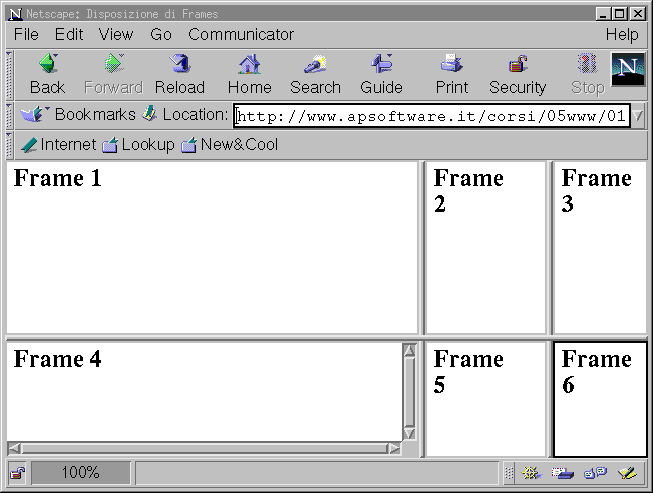Open Navigator from the component bar

coord(531,473)
